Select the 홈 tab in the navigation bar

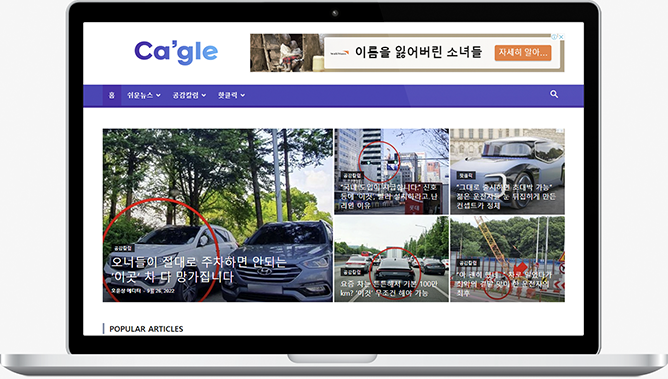coord(112,95)
